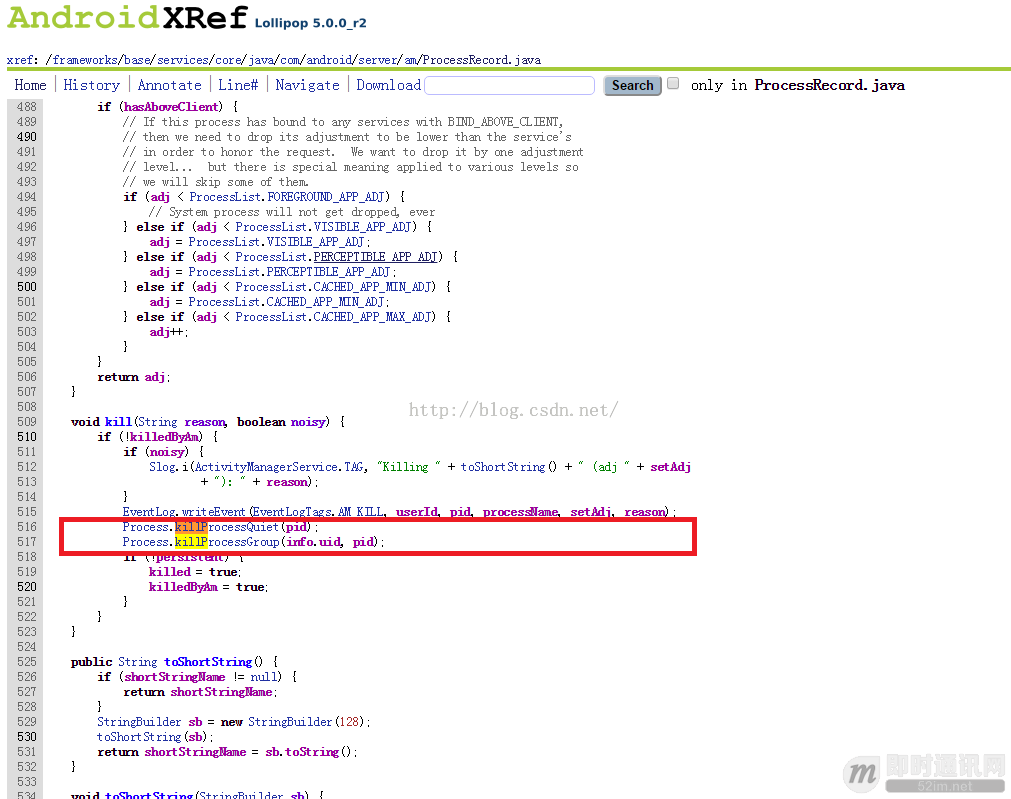Open the History menu link
Image resolution: width=1011 pixels, height=799 pixels.
(92, 85)
